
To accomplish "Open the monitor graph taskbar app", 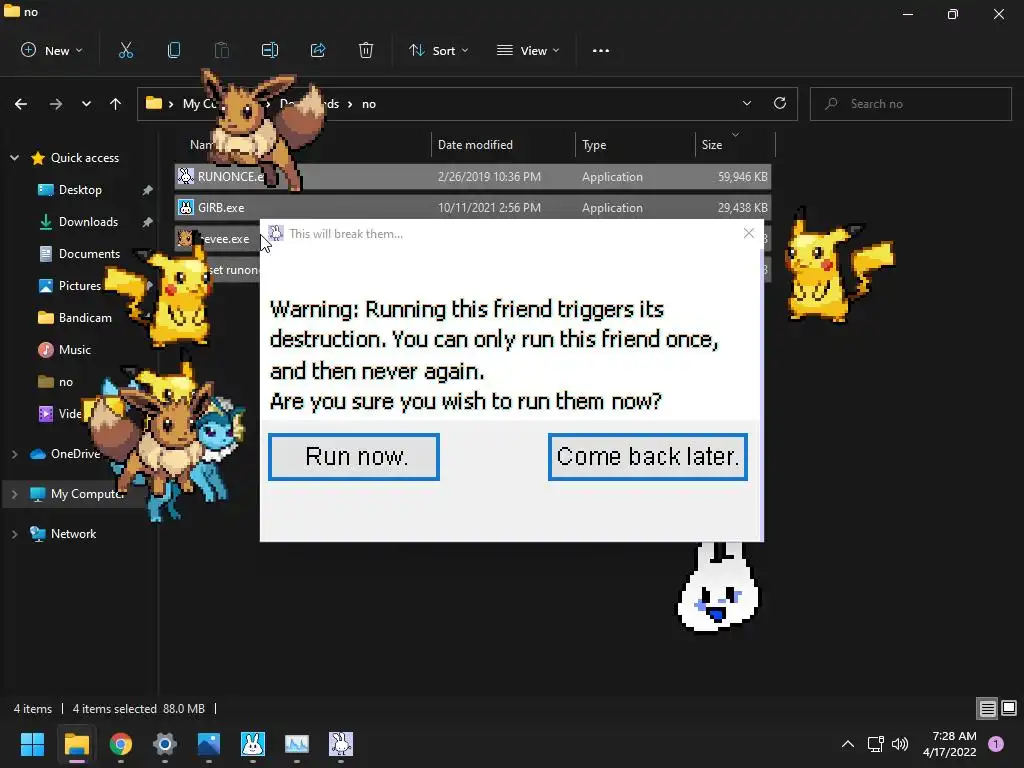I will 297,744.
